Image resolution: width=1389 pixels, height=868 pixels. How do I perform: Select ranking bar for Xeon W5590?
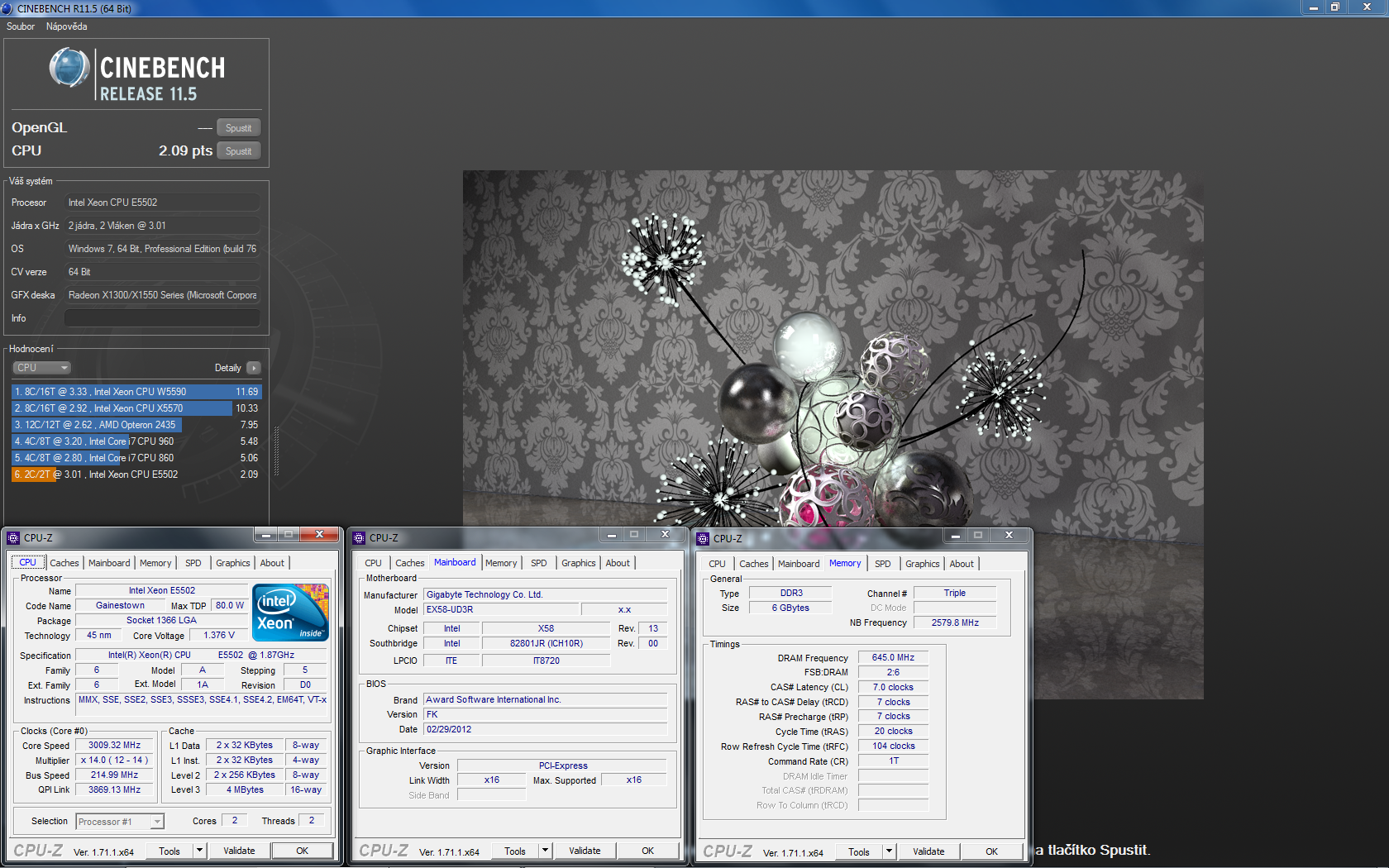(x=136, y=392)
